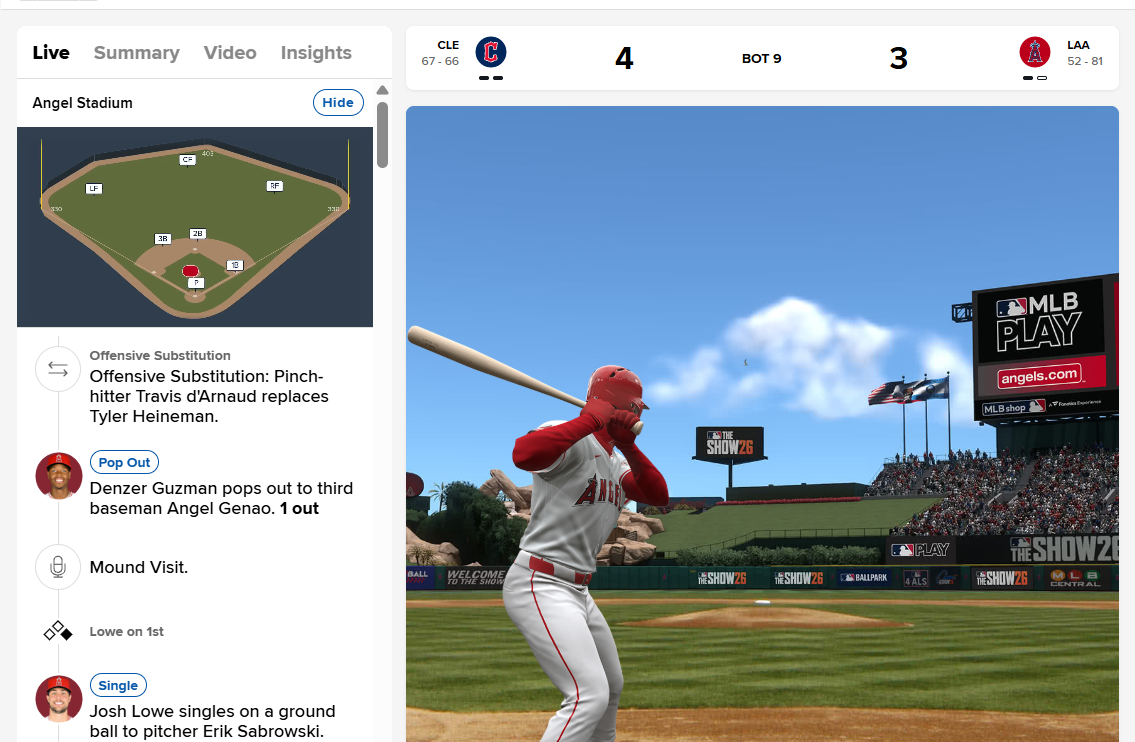Click the Pop Out play tag
The image size is (1135, 742).
pos(124,462)
